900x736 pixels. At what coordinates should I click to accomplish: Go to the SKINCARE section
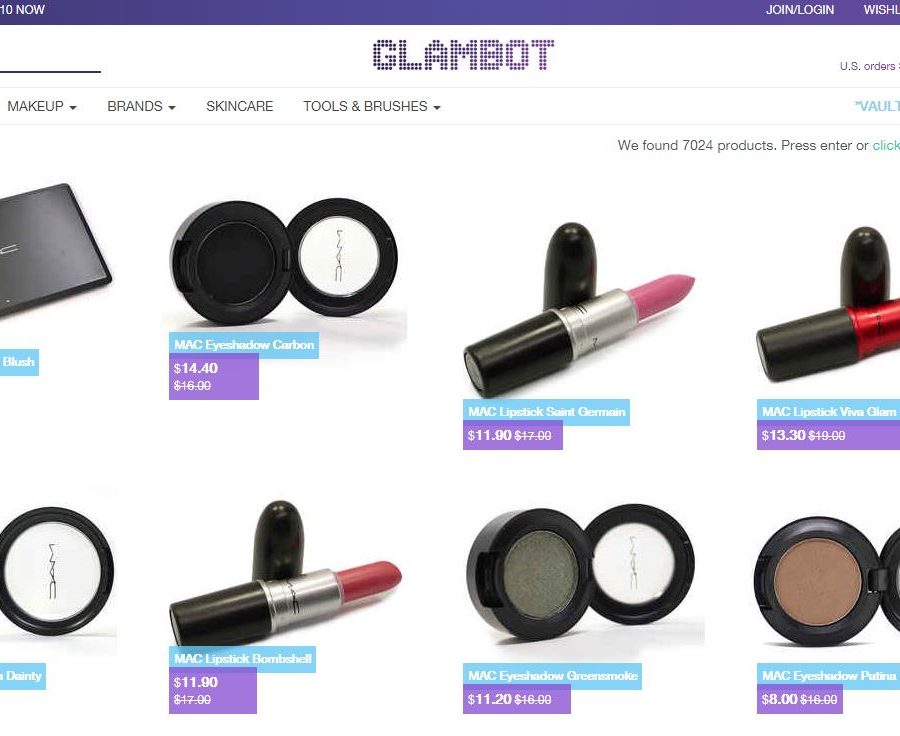[x=239, y=106]
